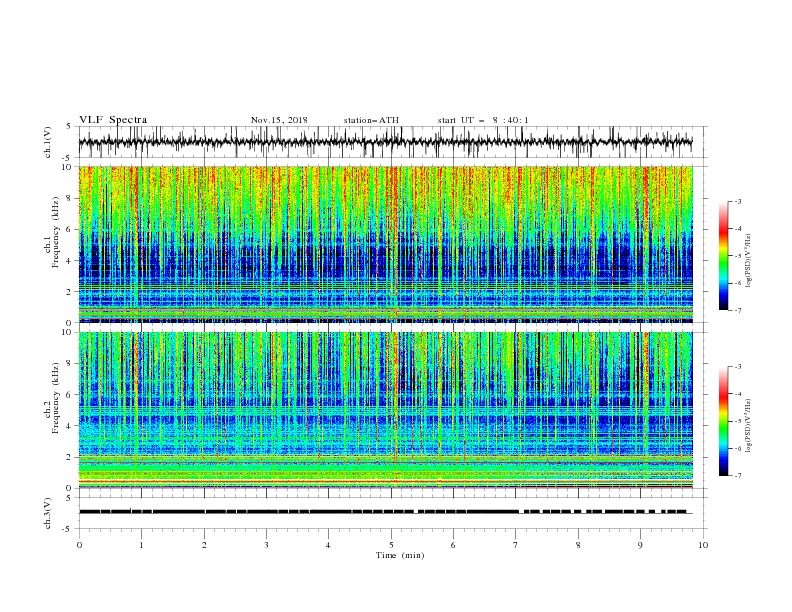This screenshot has width=792, height=612.
Task: Click the time axis tick label '1'
Action: pos(141,545)
